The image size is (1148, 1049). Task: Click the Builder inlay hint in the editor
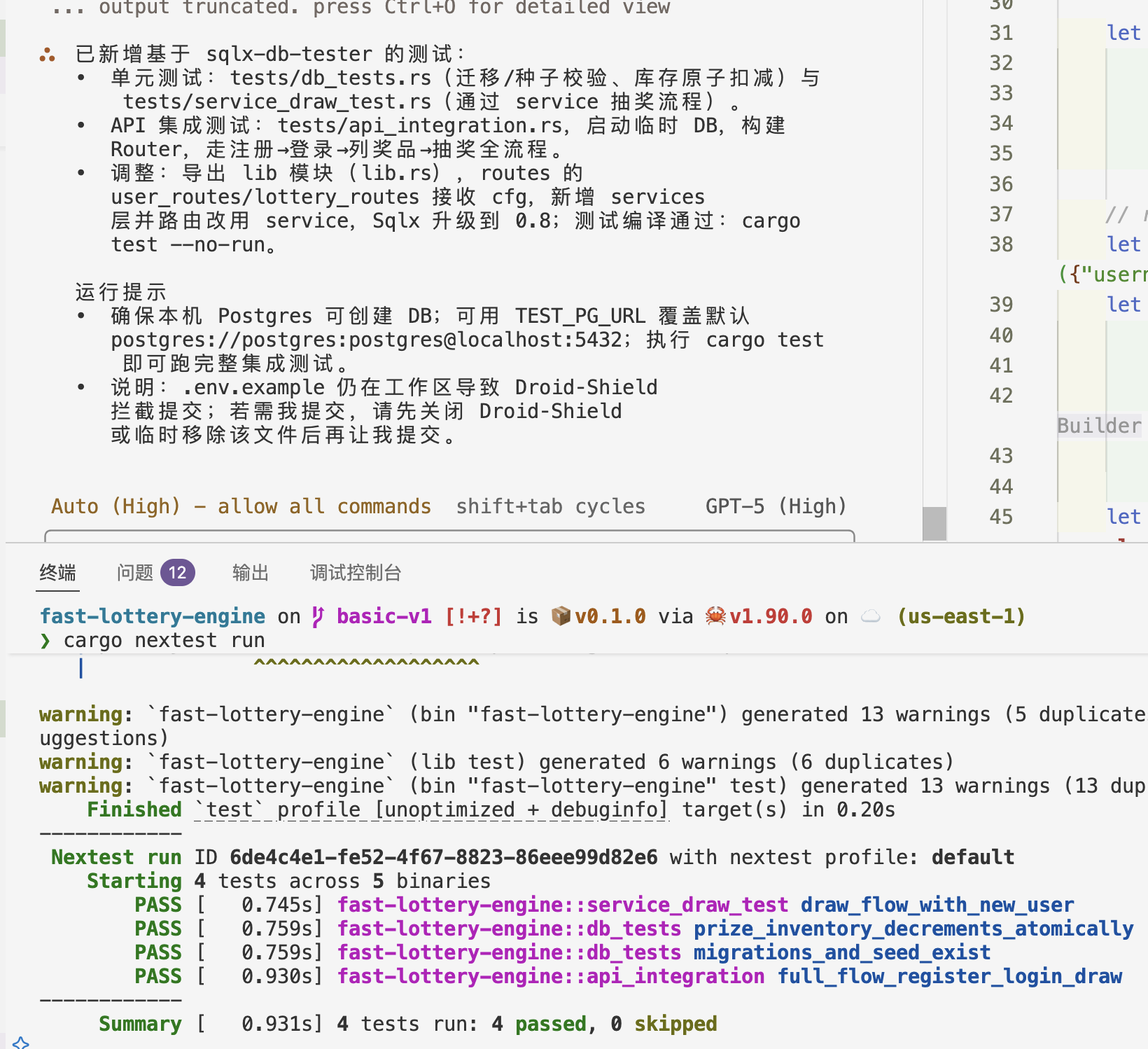[1099, 426]
